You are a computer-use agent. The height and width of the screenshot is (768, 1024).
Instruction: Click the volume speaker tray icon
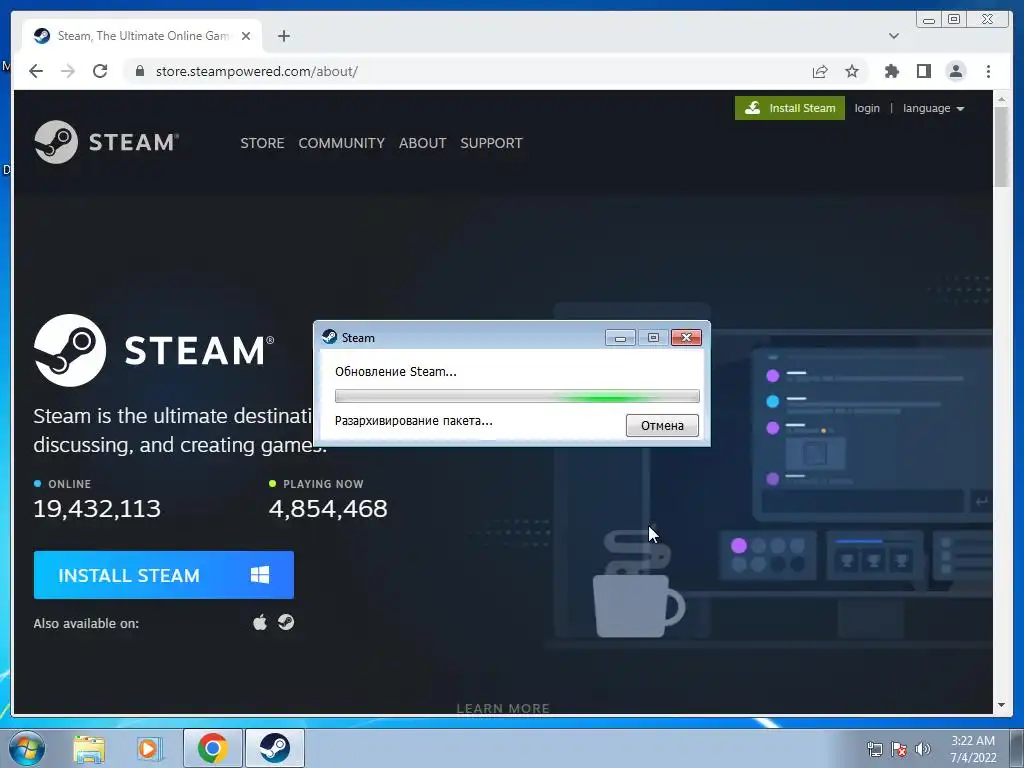coord(923,749)
